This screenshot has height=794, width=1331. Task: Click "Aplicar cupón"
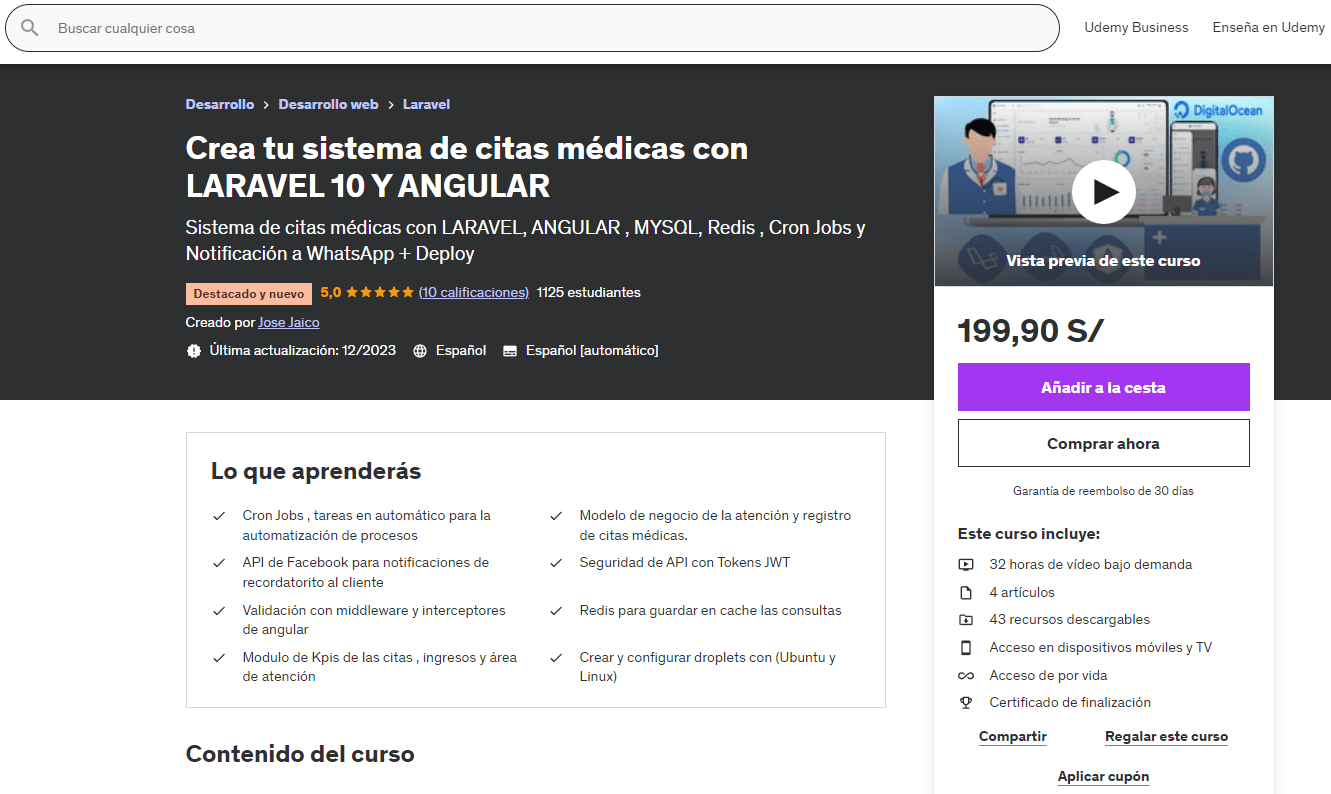[x=1103, y=775]
